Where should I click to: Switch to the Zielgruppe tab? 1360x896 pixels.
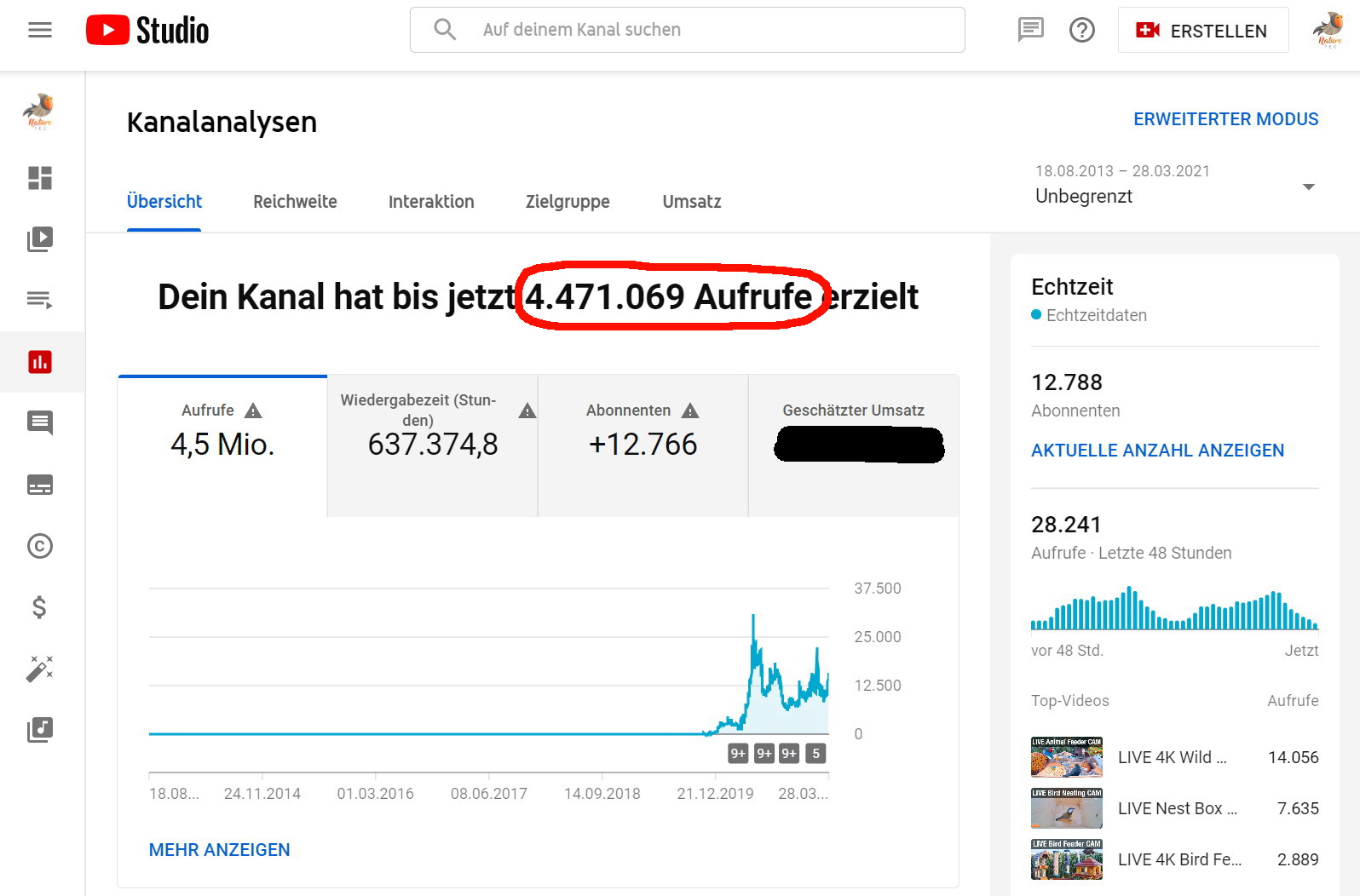568,202
